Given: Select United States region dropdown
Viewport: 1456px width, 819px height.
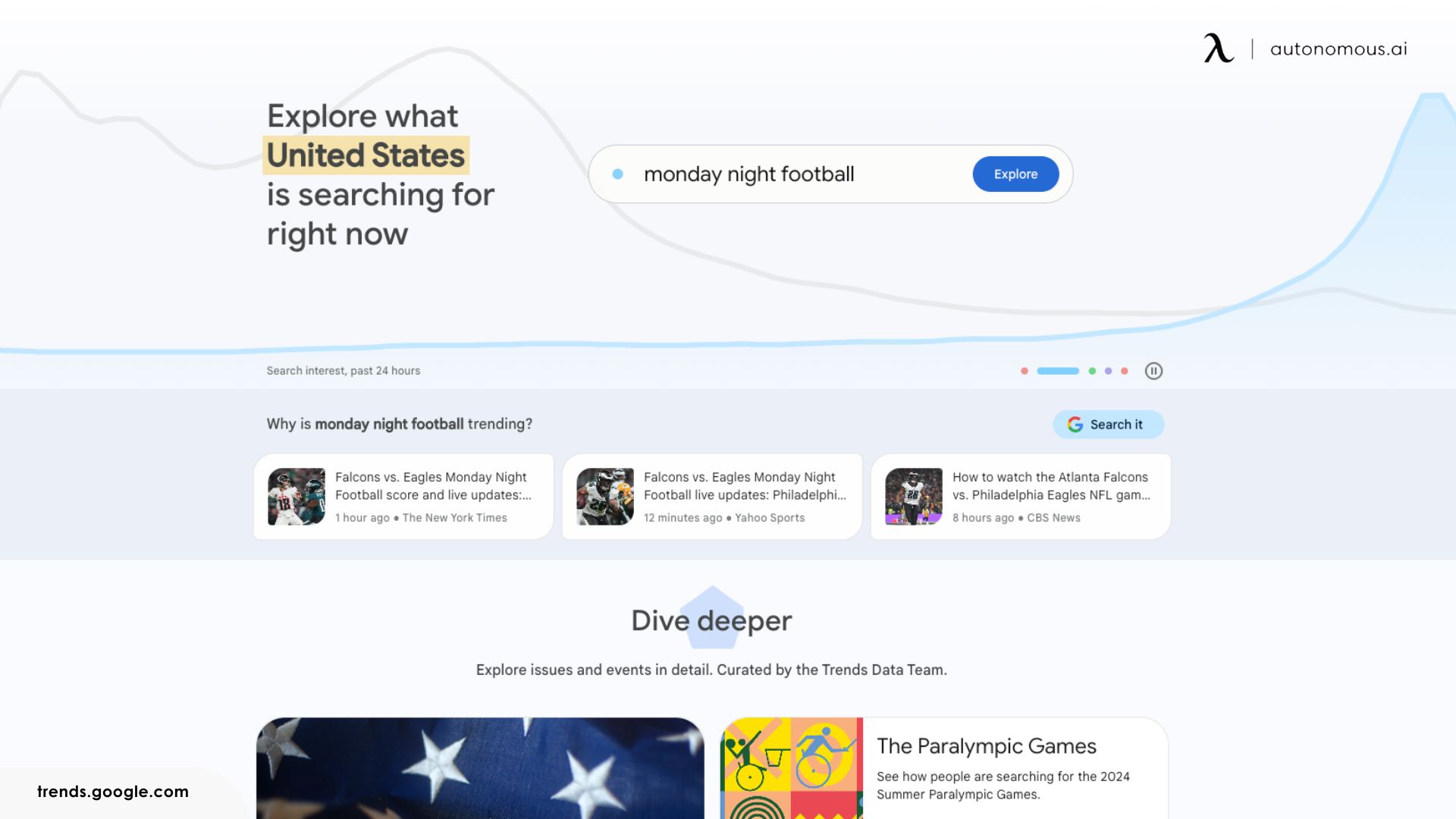Looking at the screenshot, I should [366, 155].
